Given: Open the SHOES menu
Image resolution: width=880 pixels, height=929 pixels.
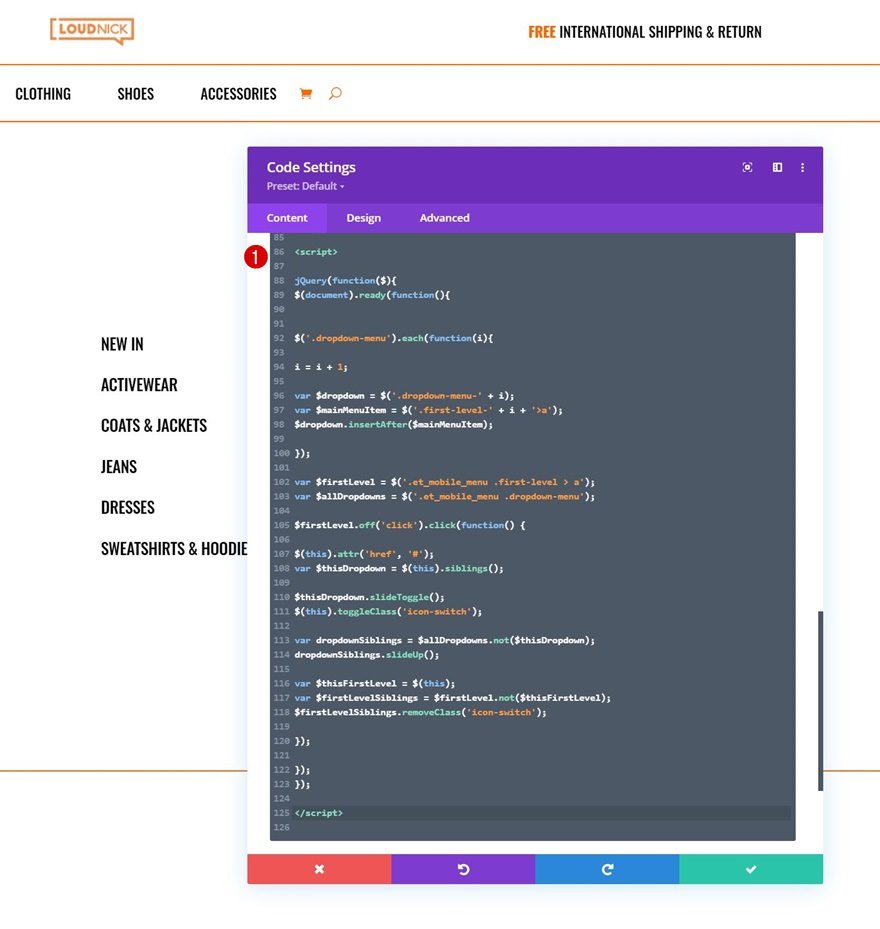Looking at the screenshot, I should (135, 93).
